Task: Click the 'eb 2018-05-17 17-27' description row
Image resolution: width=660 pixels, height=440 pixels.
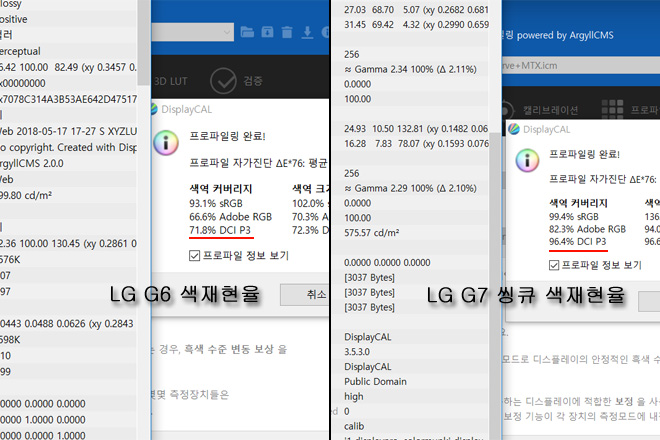Action: click(68, 131)
